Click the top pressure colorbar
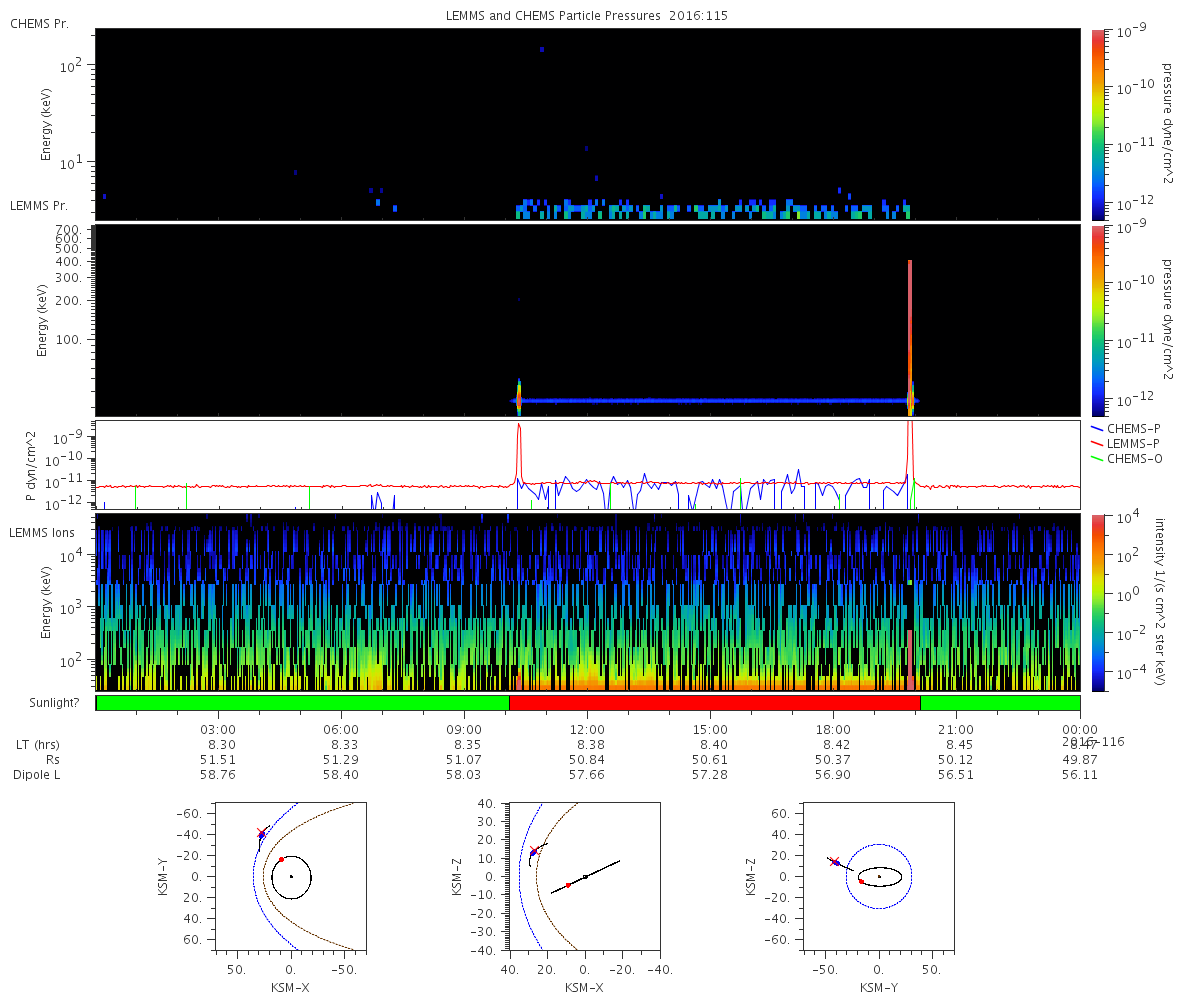Screen dimensions: 1200x1000 coord(1098,124)
